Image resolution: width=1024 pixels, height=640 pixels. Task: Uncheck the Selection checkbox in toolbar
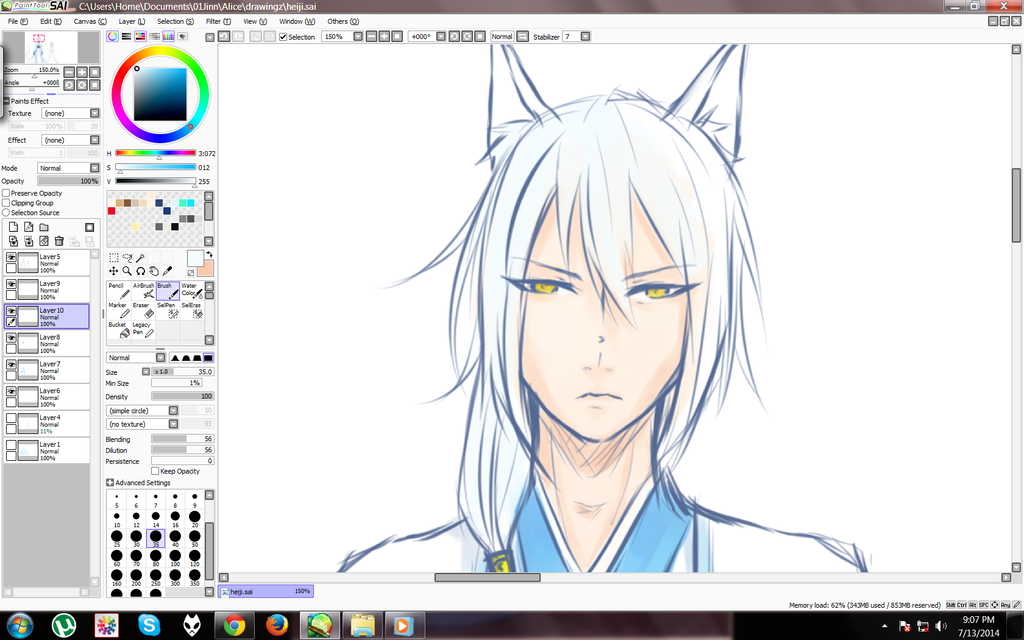click(283, 37)
